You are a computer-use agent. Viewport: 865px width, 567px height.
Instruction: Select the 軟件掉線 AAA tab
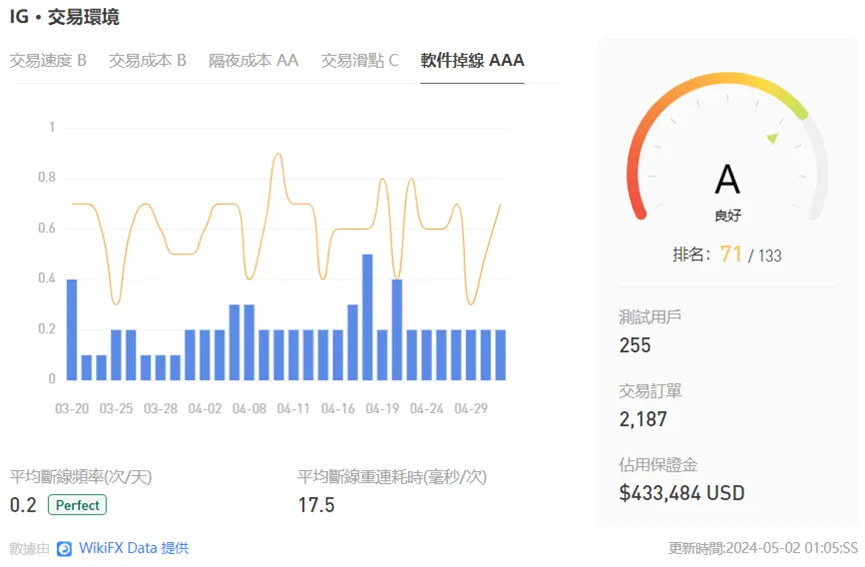[x=472, y=60]
